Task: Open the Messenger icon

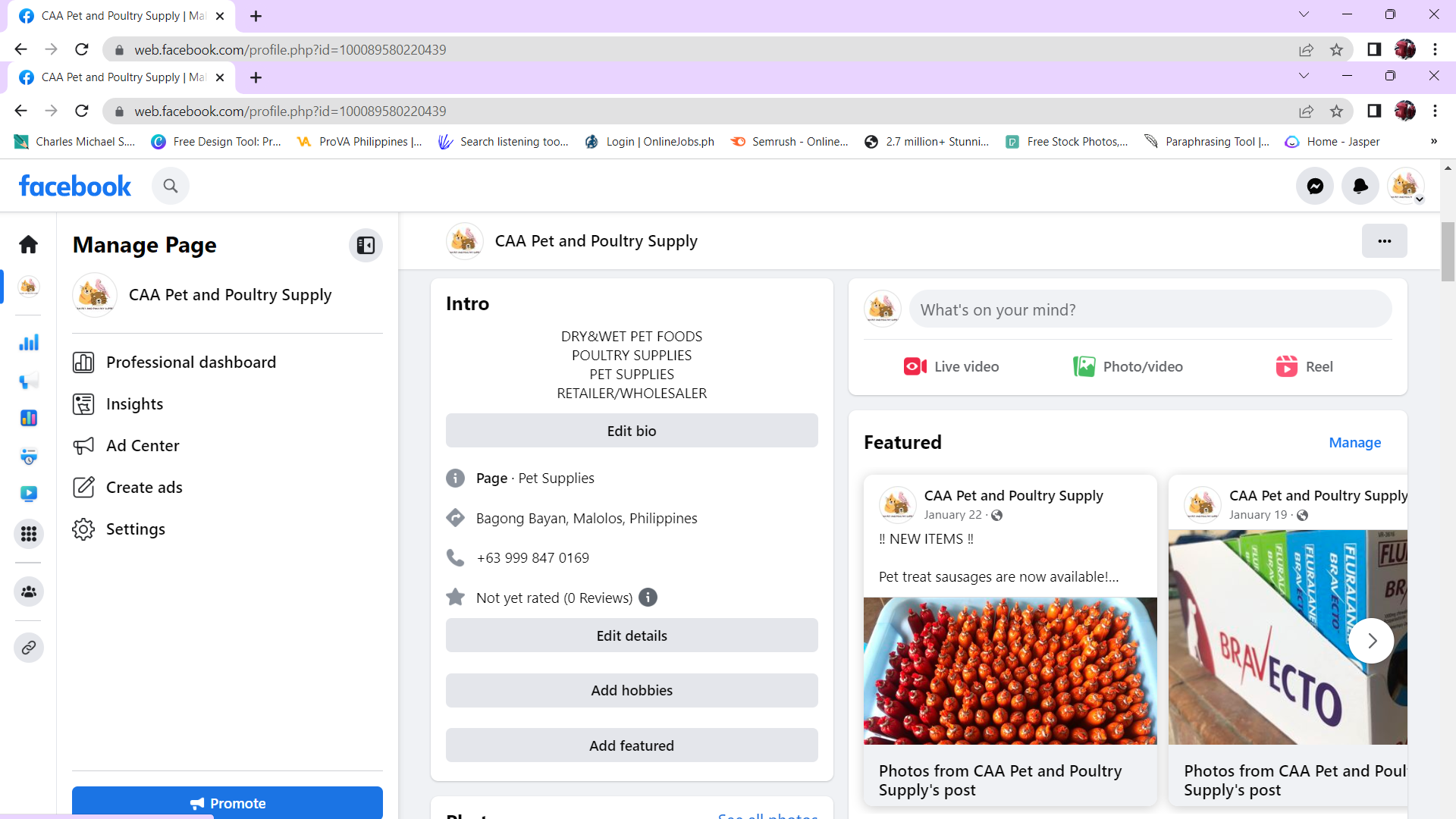Action: coord(1315,186)
